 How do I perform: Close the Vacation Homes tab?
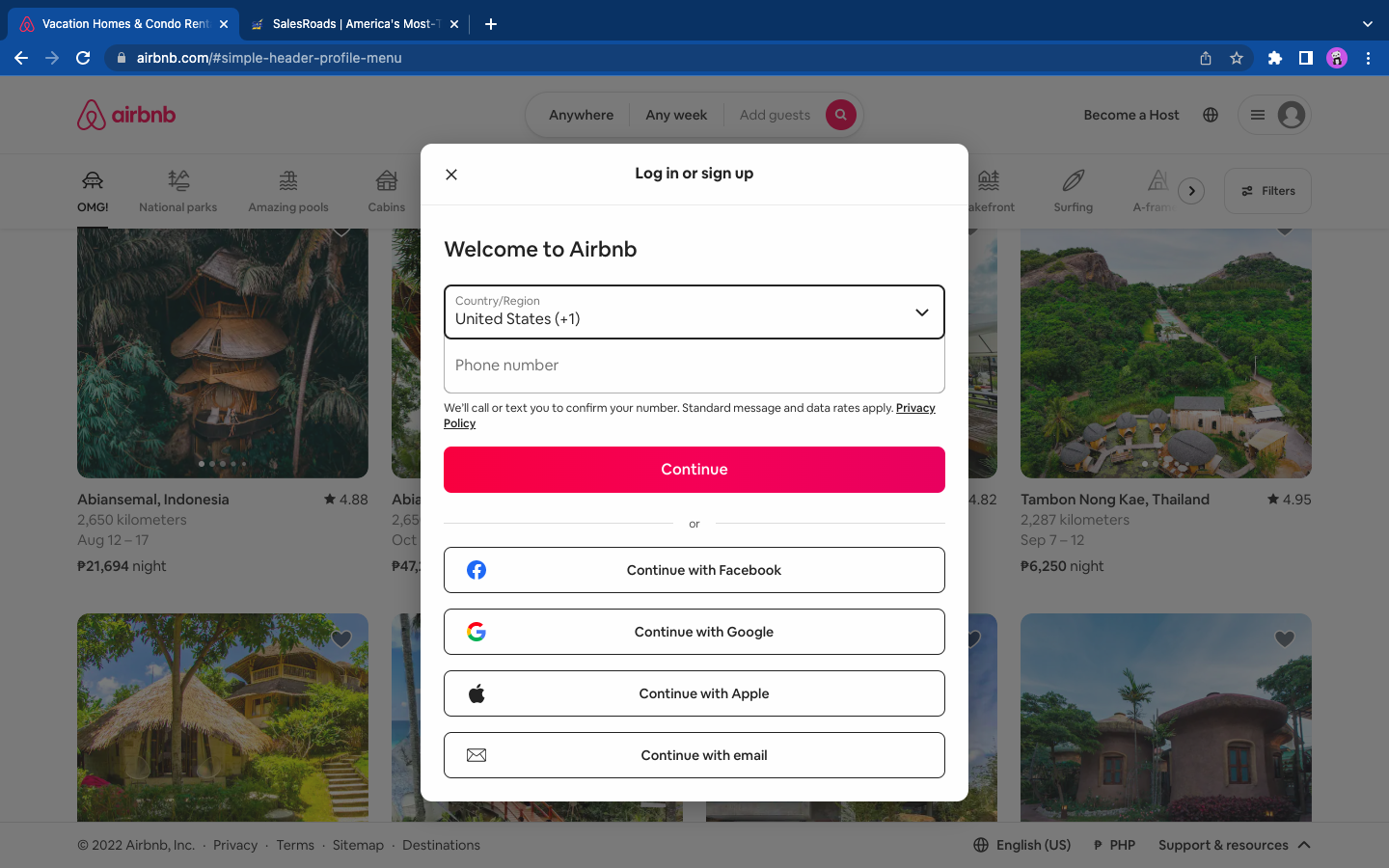[224, 24]
